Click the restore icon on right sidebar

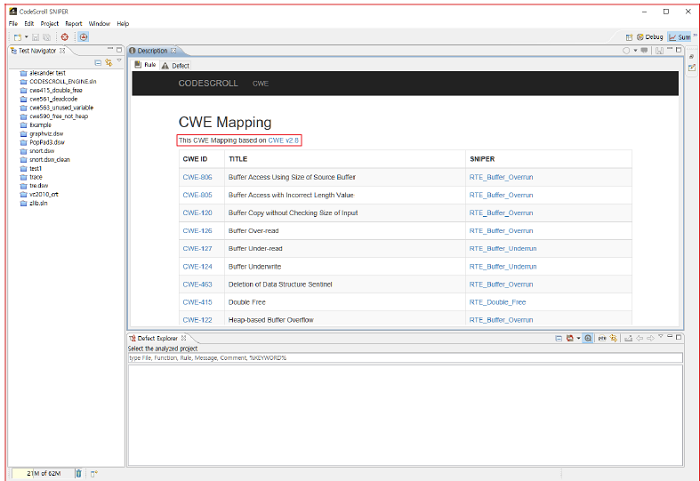(692, 56)
